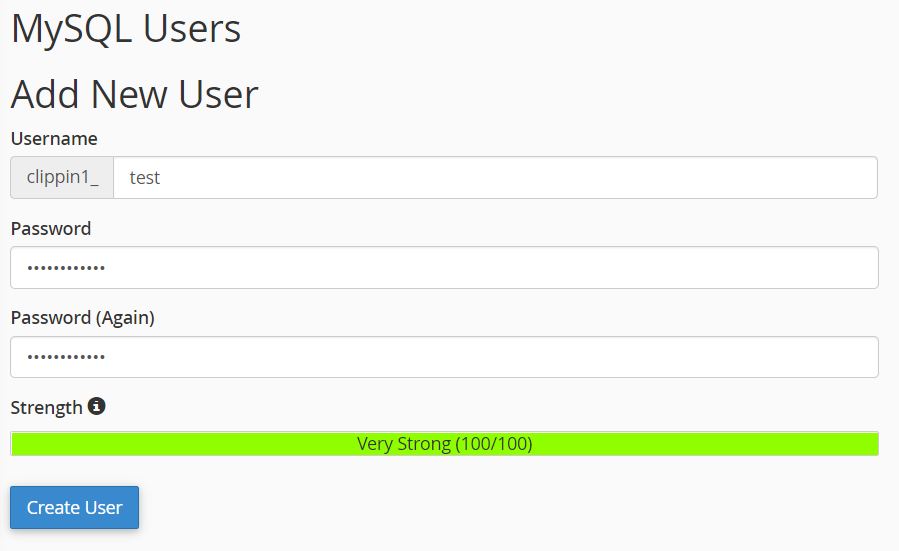Click the Create User button

(75, 507)
